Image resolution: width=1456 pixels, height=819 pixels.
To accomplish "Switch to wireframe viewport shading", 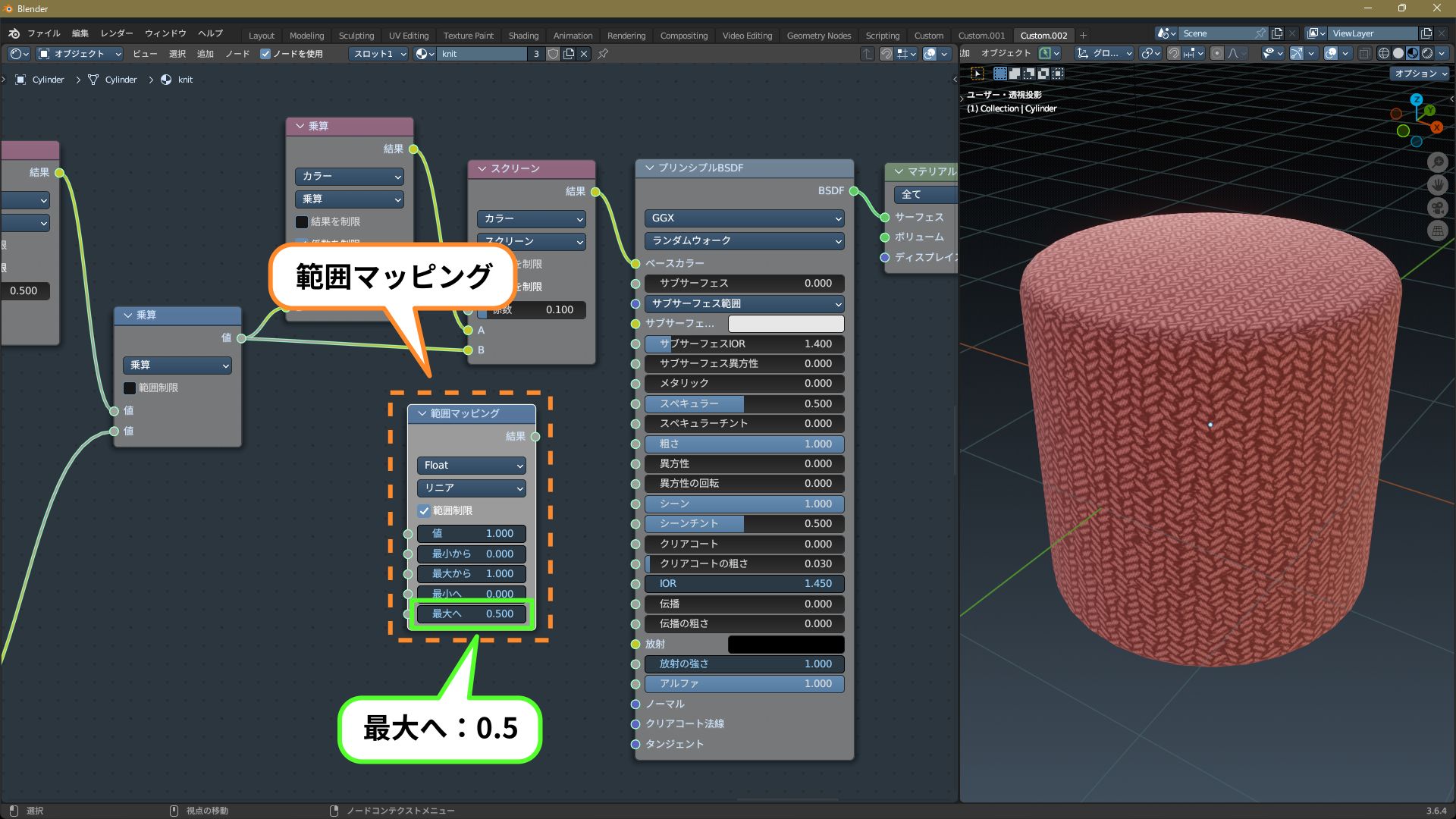I will tap(1383, 54).
